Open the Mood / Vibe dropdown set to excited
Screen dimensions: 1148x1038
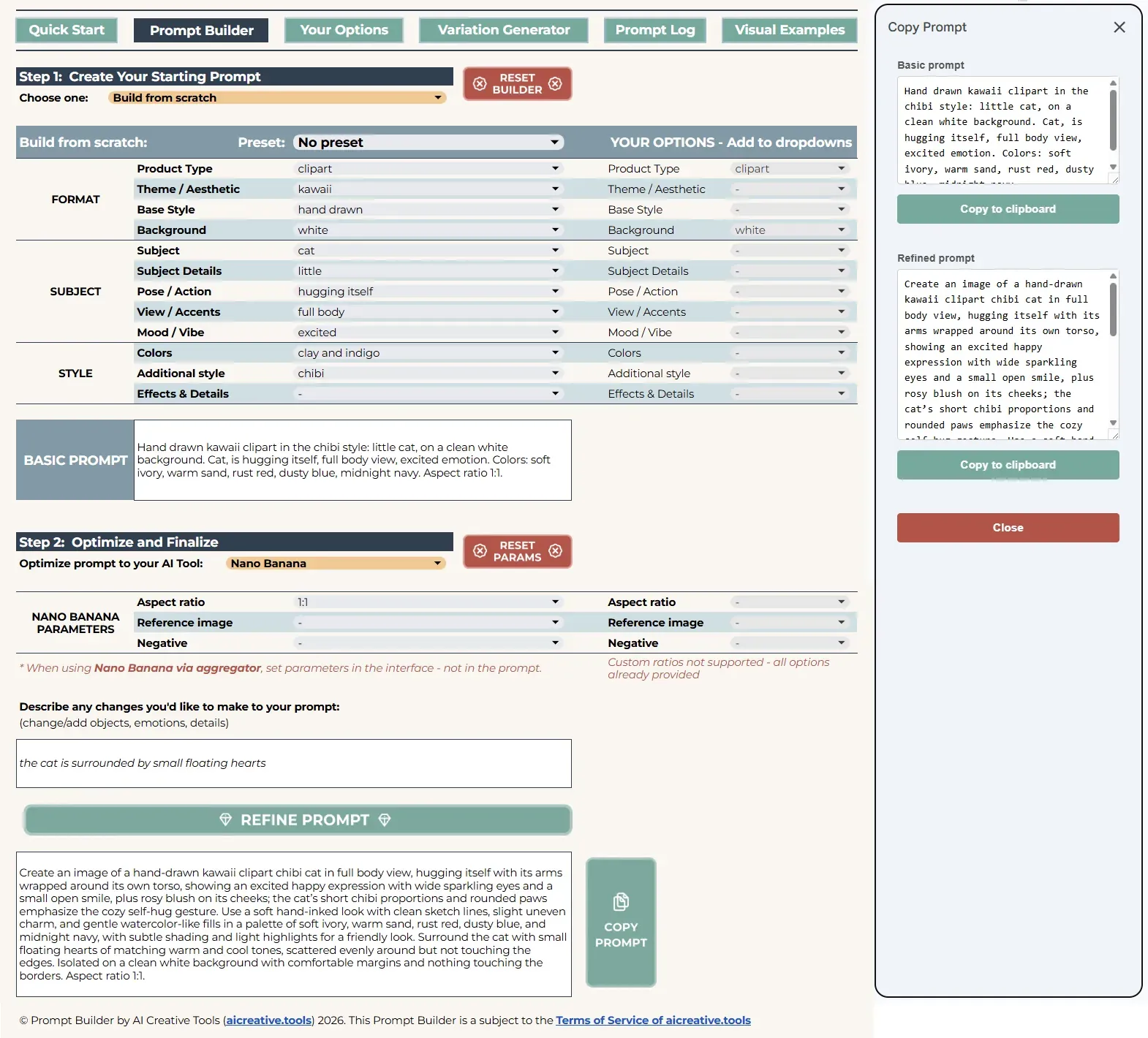[428, 333]
